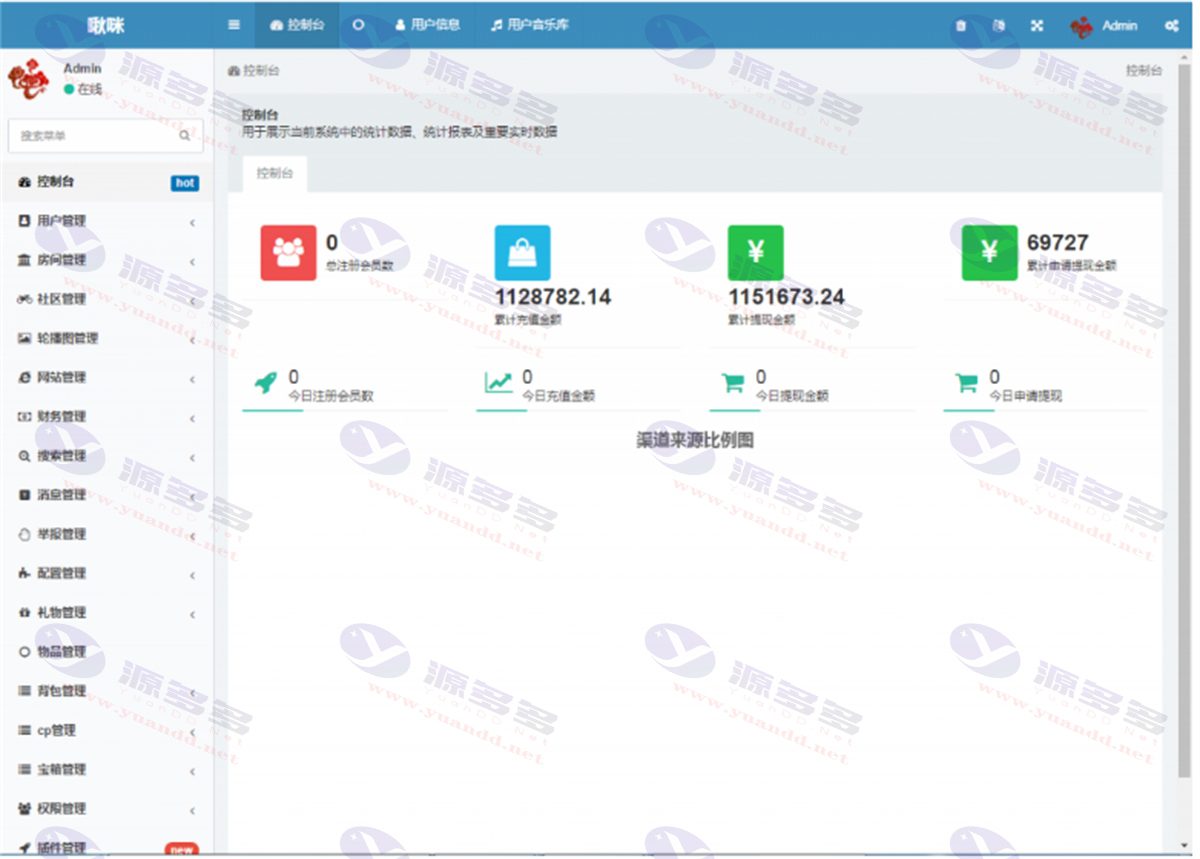Click the 69727 value
This screenshot has height=859, width=1200.
point(1058,242)
